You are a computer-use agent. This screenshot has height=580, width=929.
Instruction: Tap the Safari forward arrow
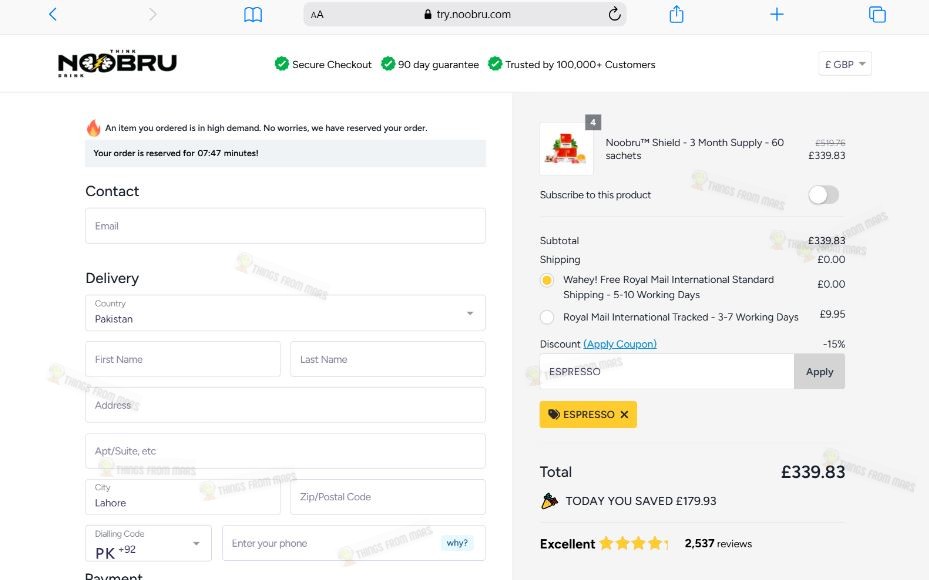[x=153, y=14]
